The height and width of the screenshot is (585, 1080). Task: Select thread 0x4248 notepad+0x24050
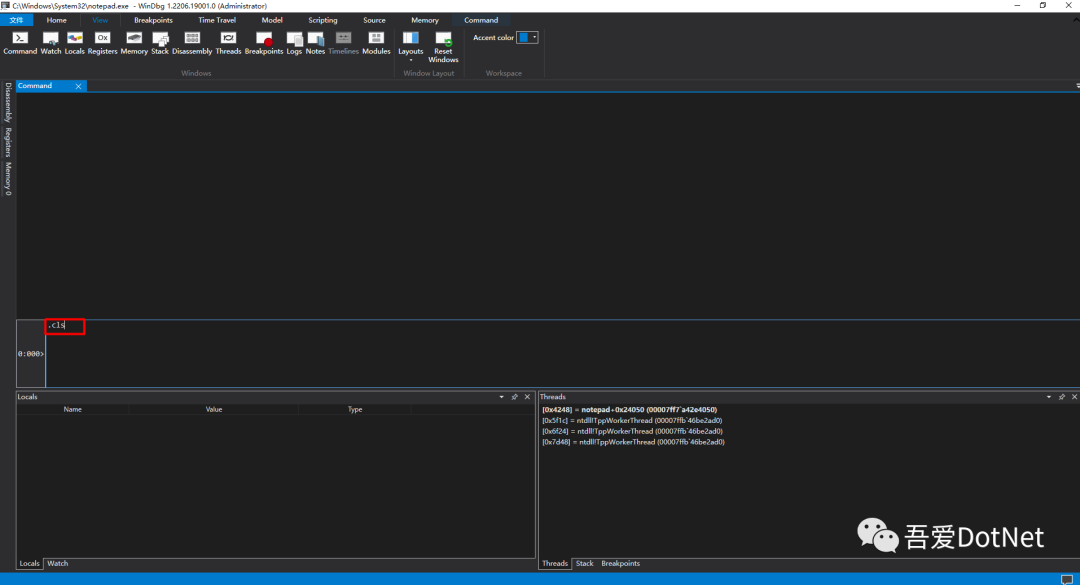pyautogui.click(x=630, y=409)
